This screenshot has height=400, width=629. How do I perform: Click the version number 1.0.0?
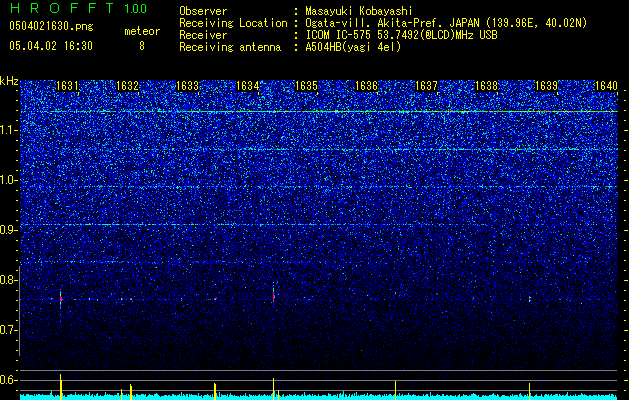coord(136,8)
